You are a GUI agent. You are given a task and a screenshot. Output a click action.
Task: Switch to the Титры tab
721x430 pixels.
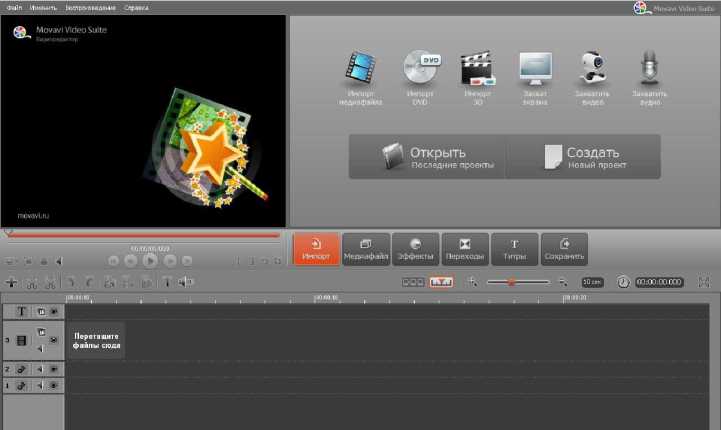pyautogui.click(x=515, y=249)
